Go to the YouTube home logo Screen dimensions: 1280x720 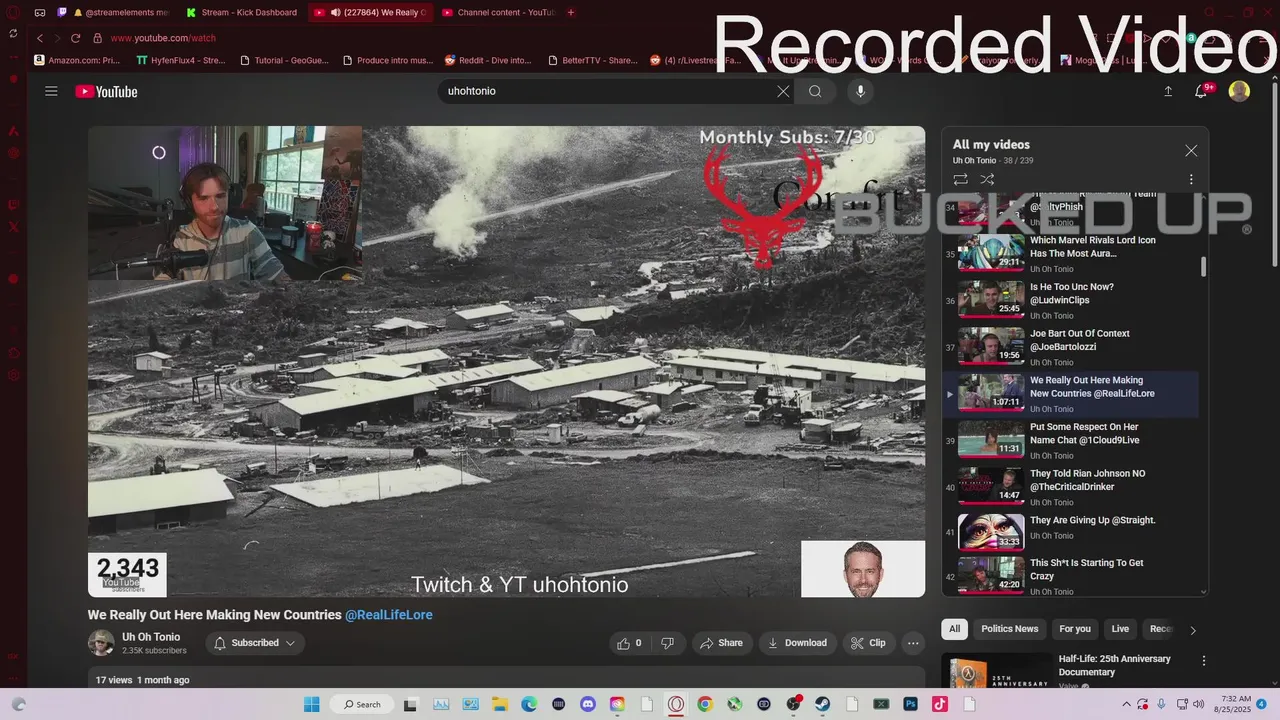point(106,92)
